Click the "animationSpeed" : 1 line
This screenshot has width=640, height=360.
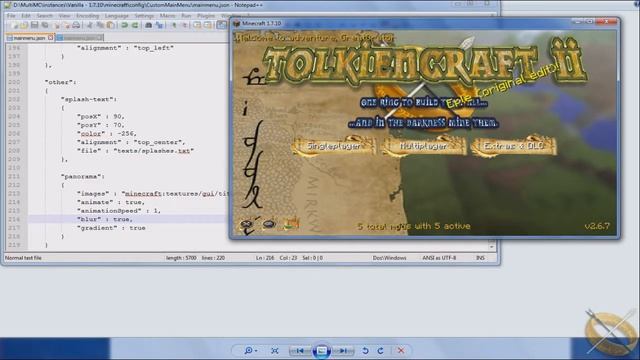pyautogui.click(x=119, y=211)
